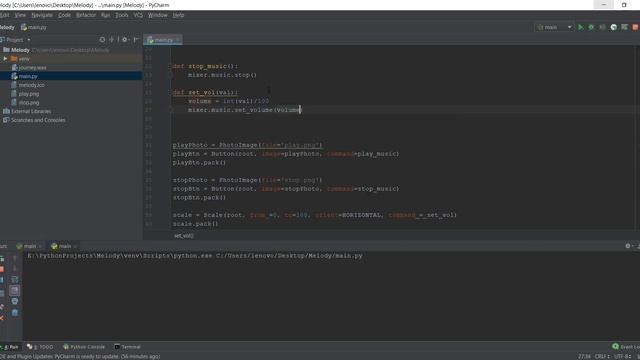Click the profiler icon in top toolbar

point(613,27)
